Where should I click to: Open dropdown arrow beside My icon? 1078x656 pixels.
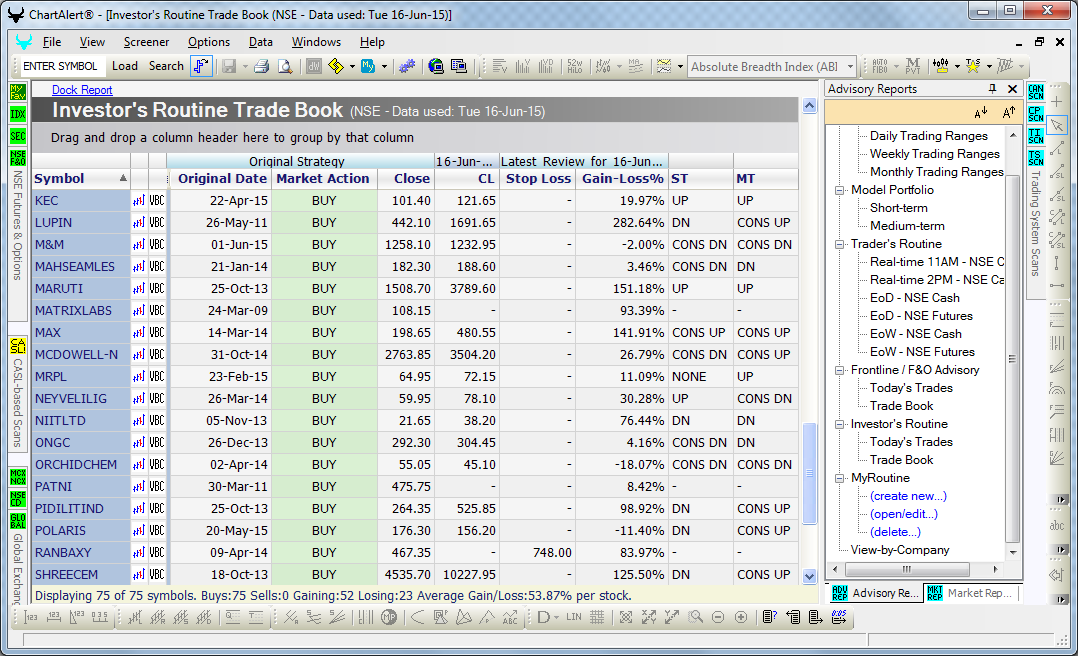[x=384, y=67]
